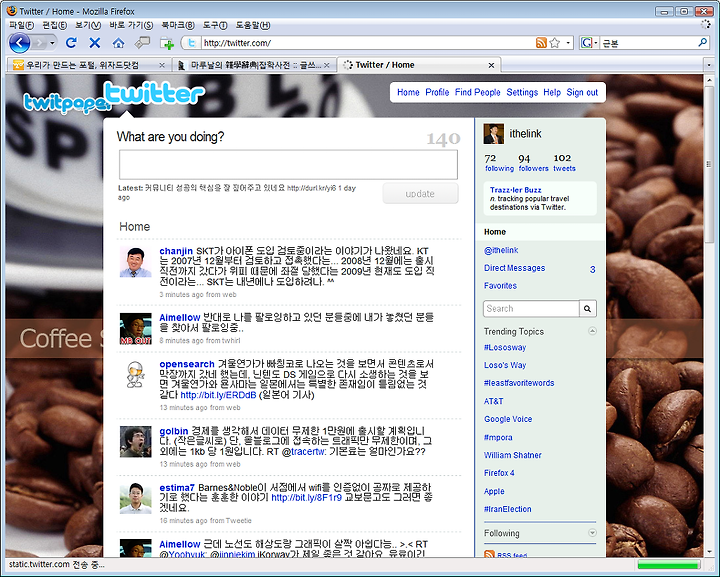Open the estima7 username link

tap(177, 487)
